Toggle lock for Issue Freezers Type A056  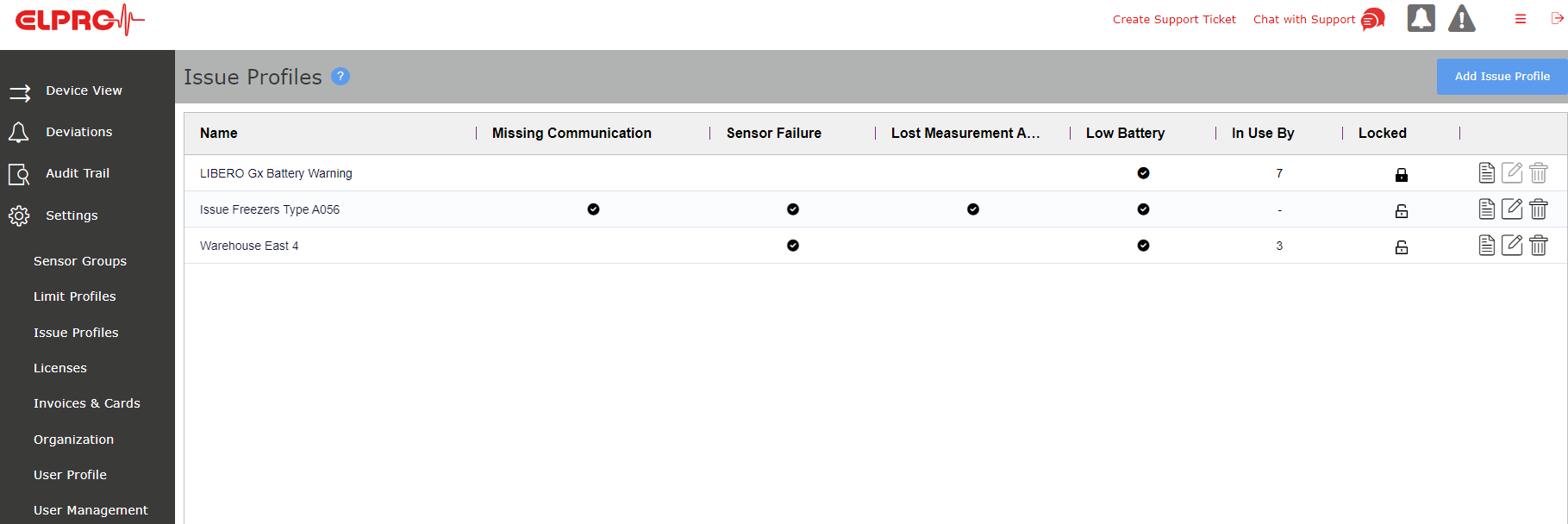[x=1402, y=210]
